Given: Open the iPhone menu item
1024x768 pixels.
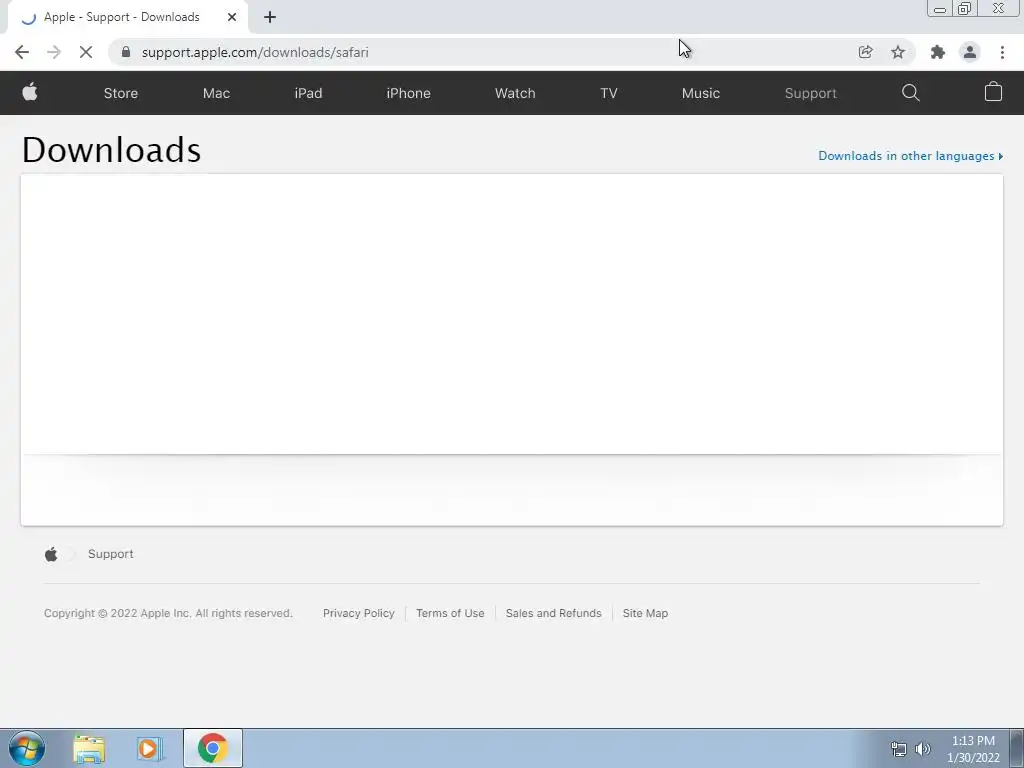Looking at the screenshot, I should (408, 93).
